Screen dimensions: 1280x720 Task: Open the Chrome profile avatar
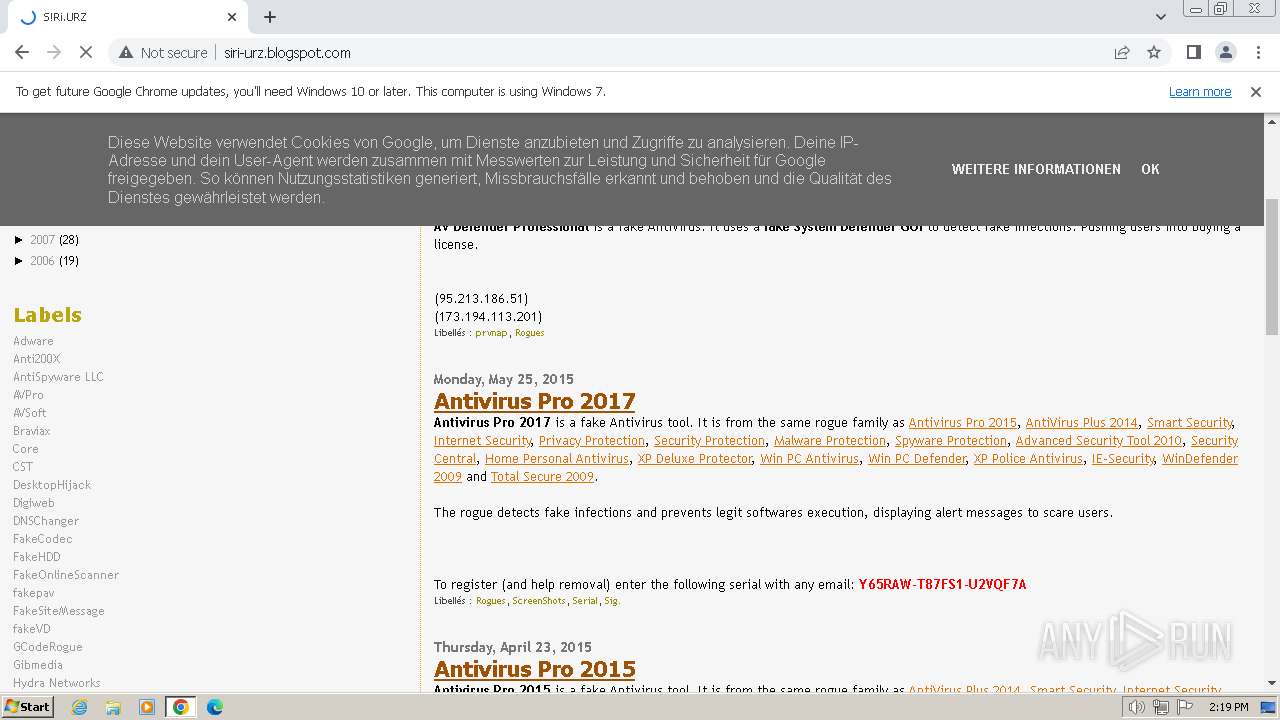(1225, 53)
